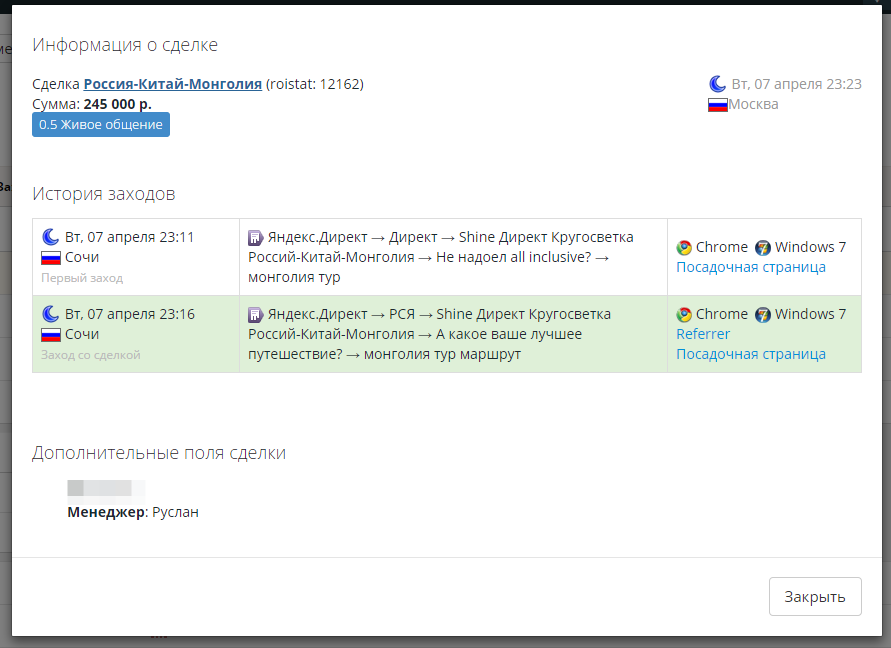The image size is (891, 648).
Task: Click the Дополнительные поля сделки heading
Action: [159, 453]
